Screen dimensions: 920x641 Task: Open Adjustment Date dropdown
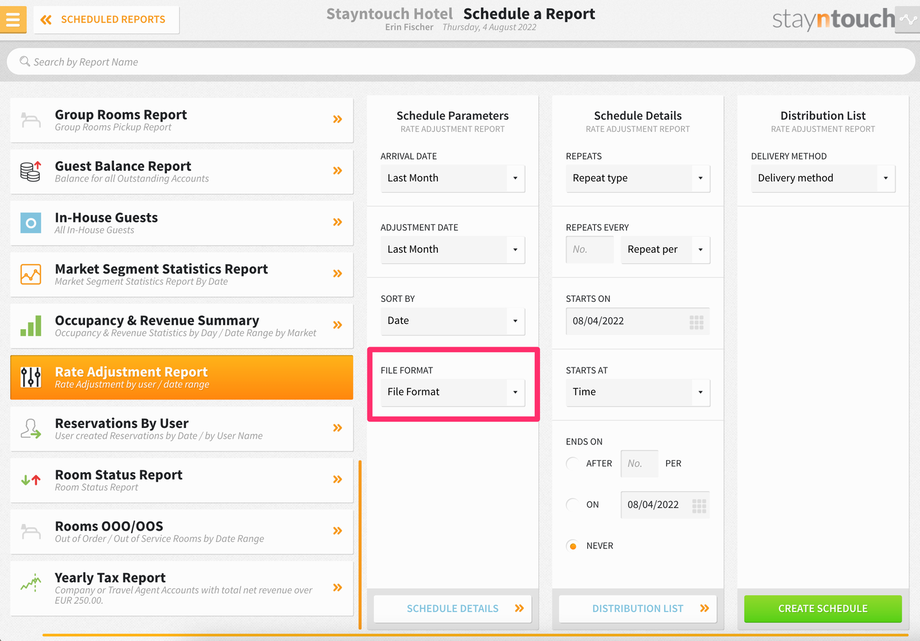[452, 249]
